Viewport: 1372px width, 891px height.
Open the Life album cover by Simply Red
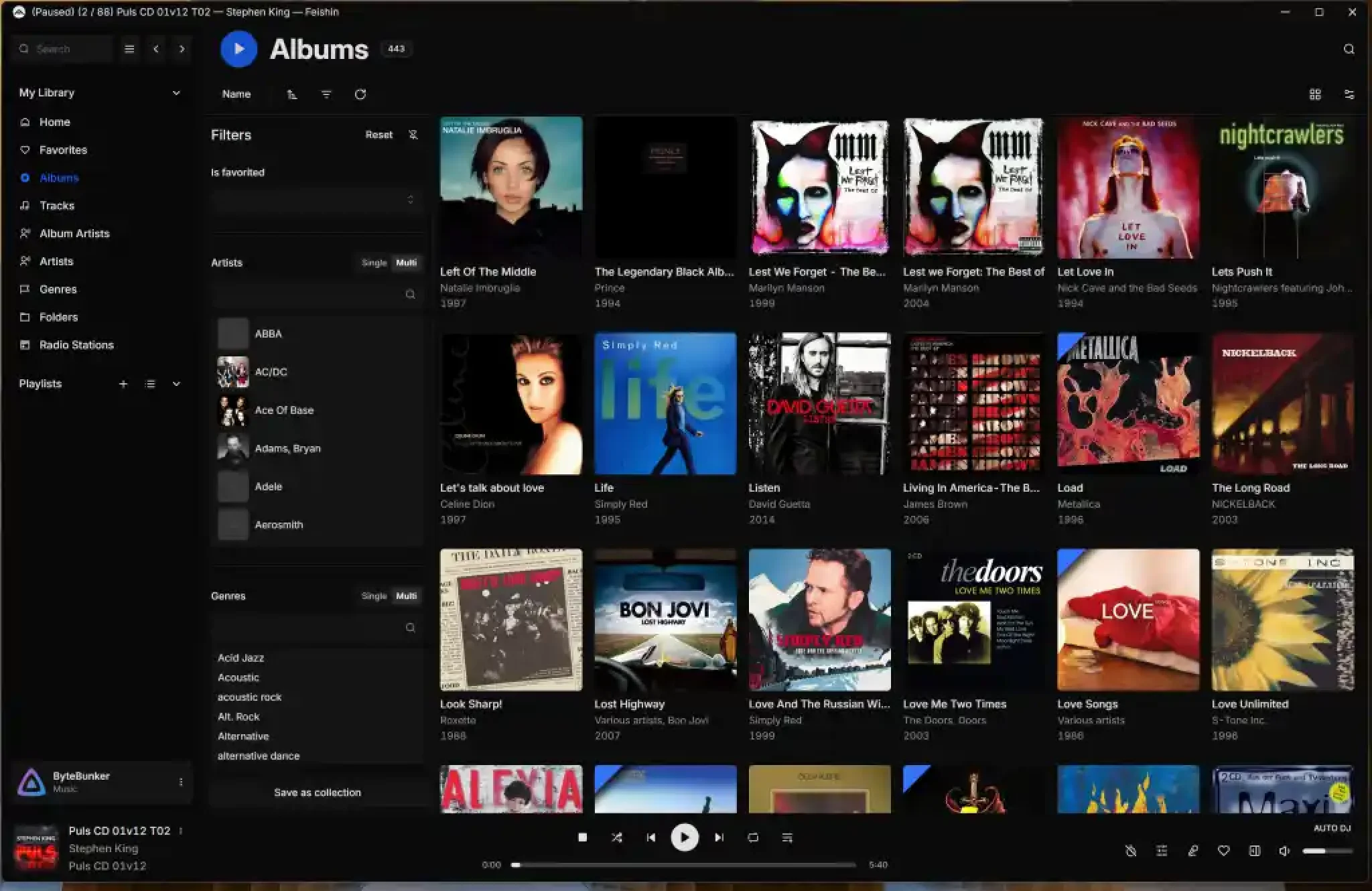pyautogui.click(x=665, y=404)
